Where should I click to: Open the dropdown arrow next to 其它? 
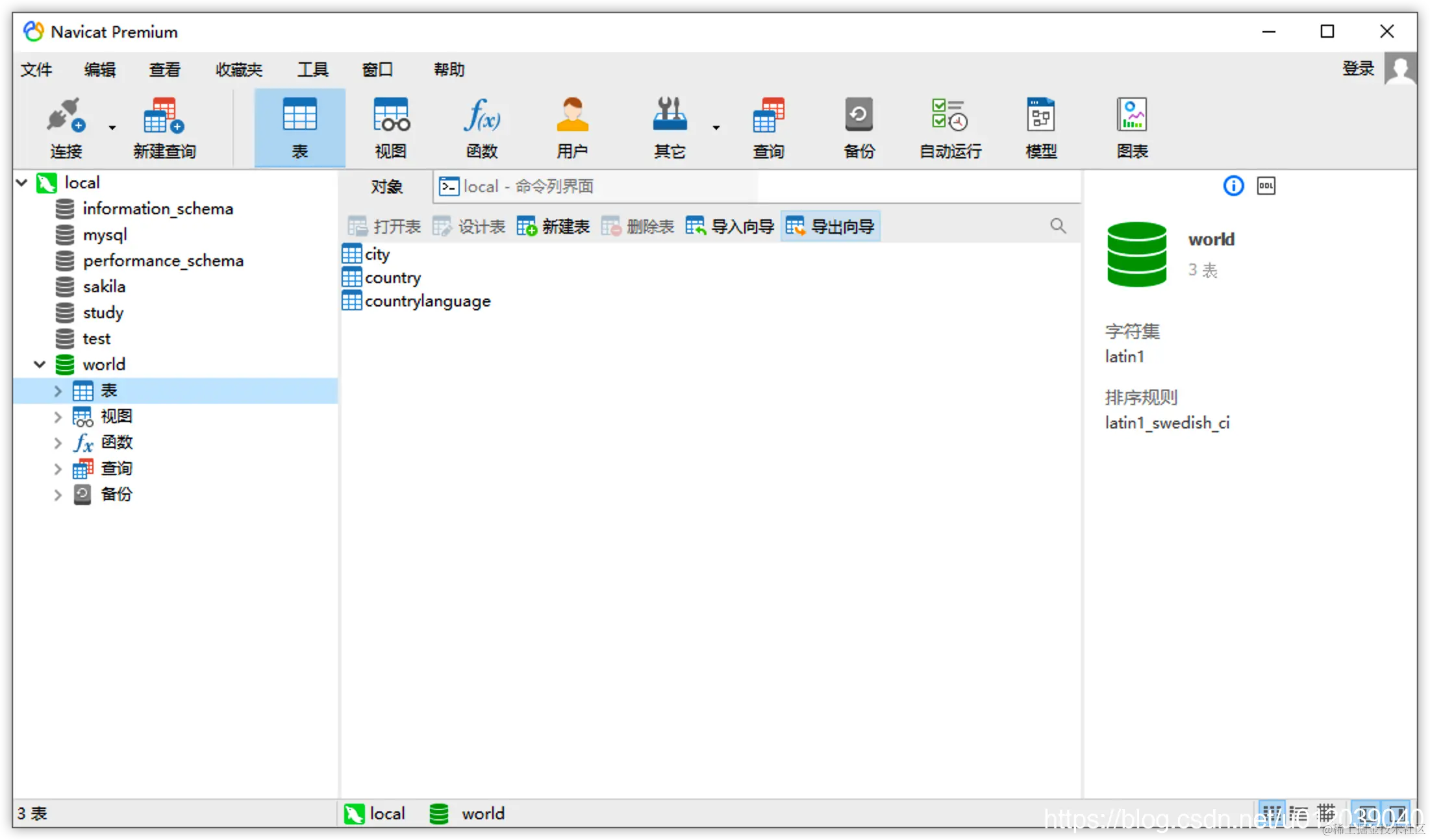click(x=716, y=128)
